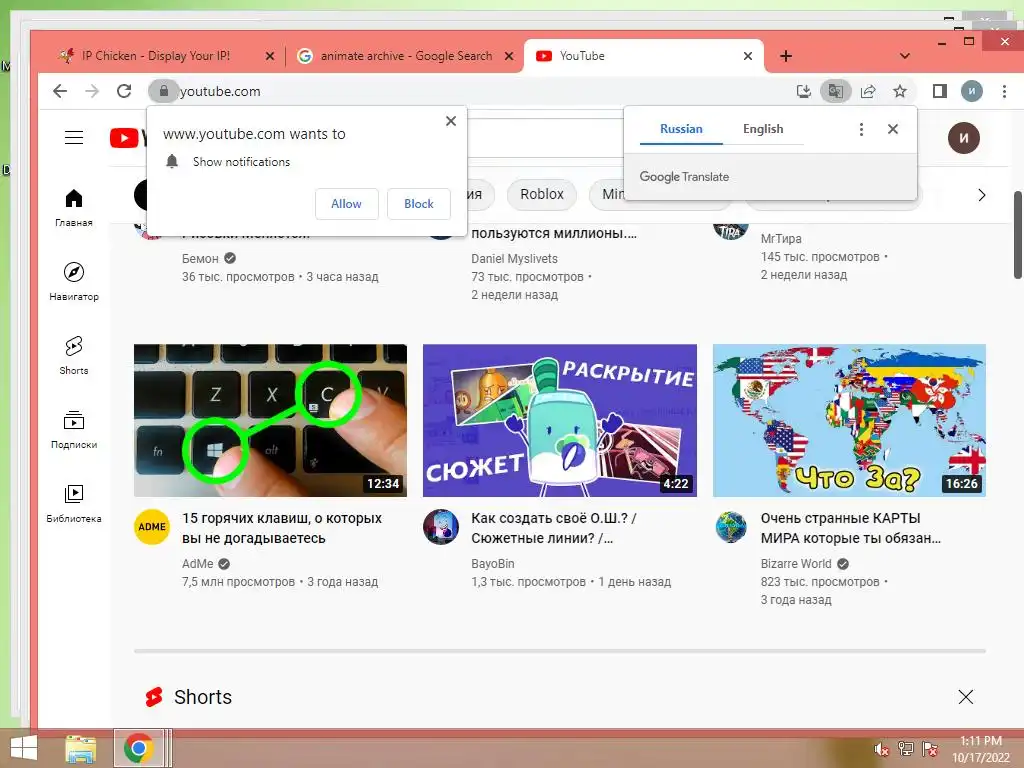Image resolution: width=1024 pixels, height=768 pixels.
Task: Open the keyboard hotkeys video thumbnail
Action: click(x=270, y=421)
